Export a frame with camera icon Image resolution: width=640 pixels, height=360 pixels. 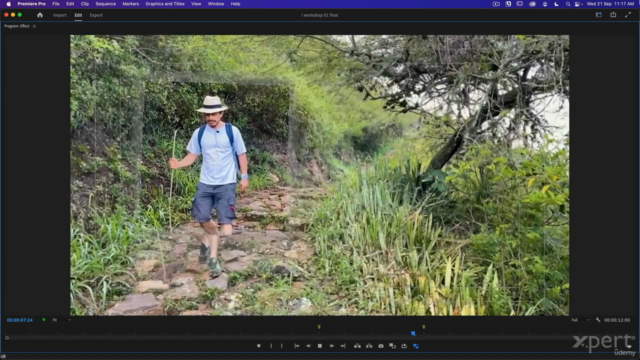(x=381, y=346)
